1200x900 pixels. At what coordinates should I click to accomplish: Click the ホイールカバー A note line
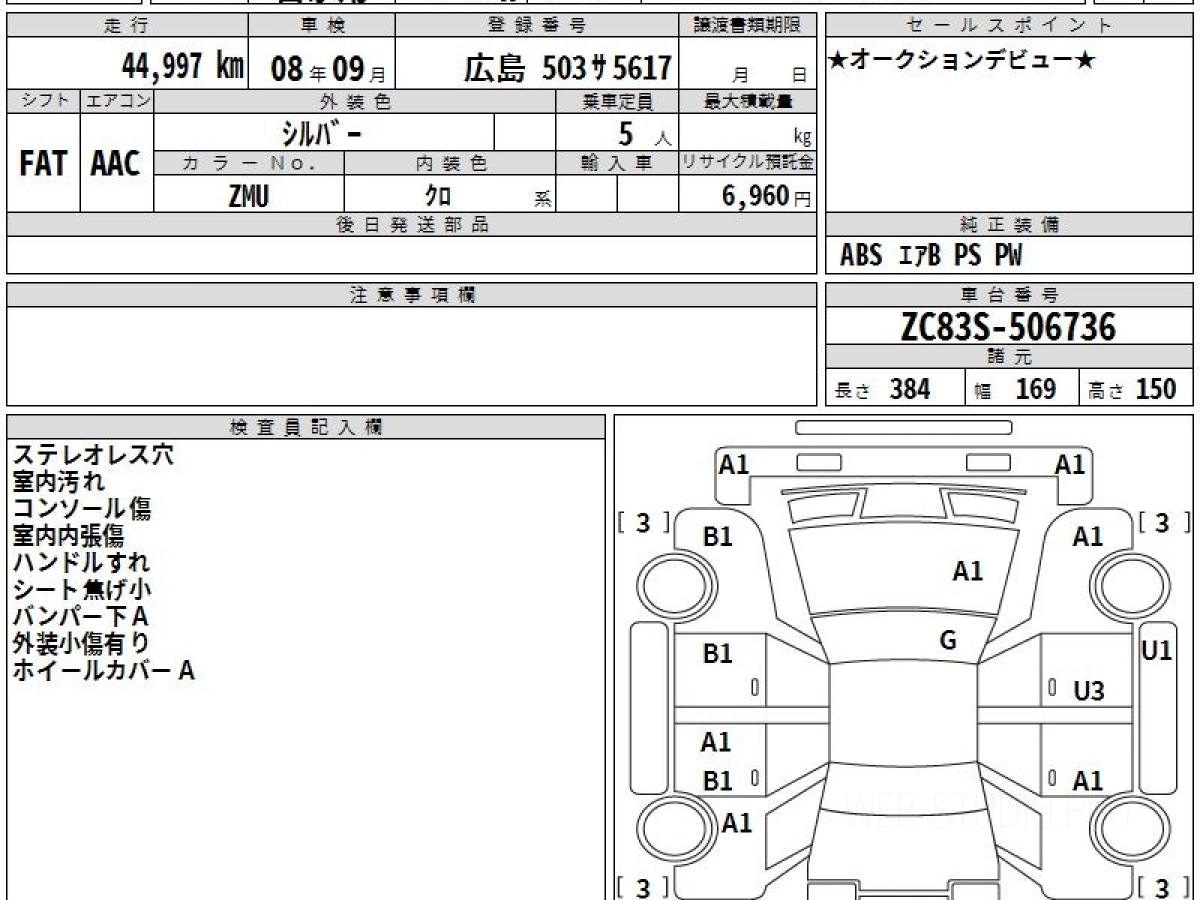click(x=103, y=671)
